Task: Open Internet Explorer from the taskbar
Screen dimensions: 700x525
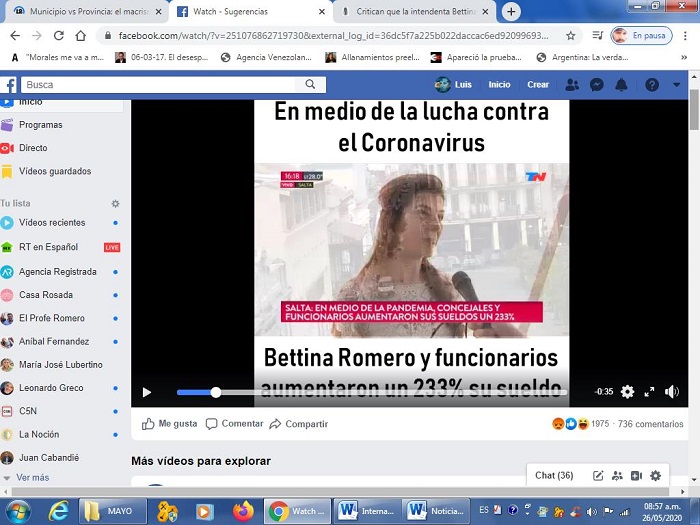Action: pyautogui.click(x=58, y=511)
